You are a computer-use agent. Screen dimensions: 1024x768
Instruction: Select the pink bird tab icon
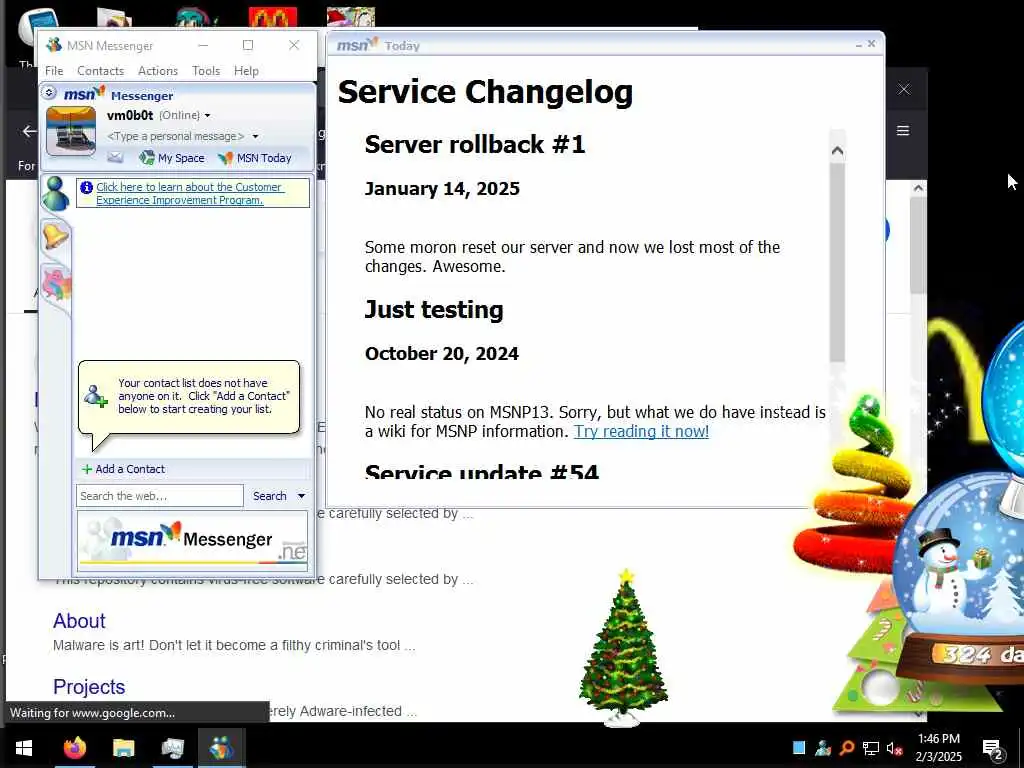(x=57, y=285)
